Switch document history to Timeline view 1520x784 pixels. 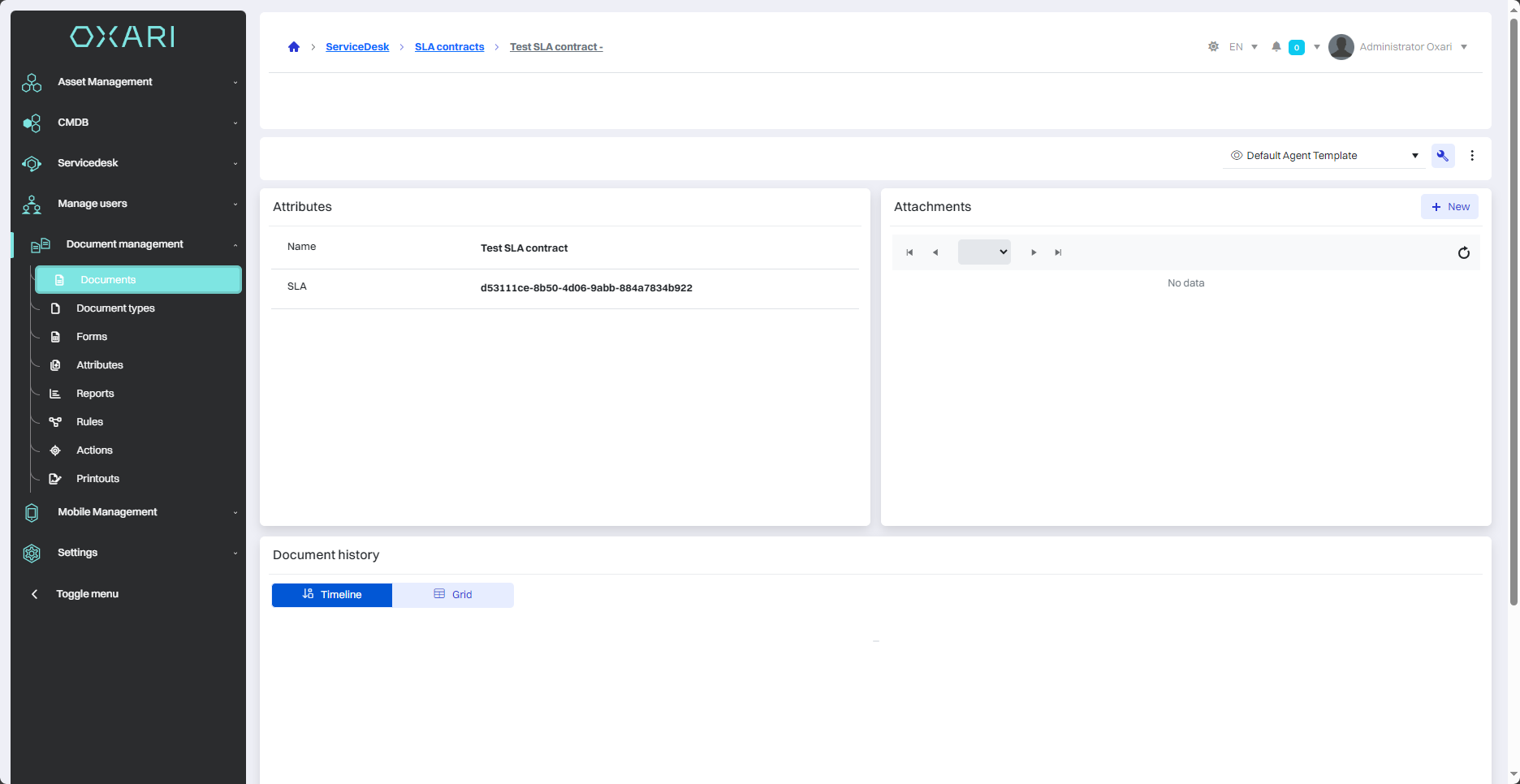332,595
